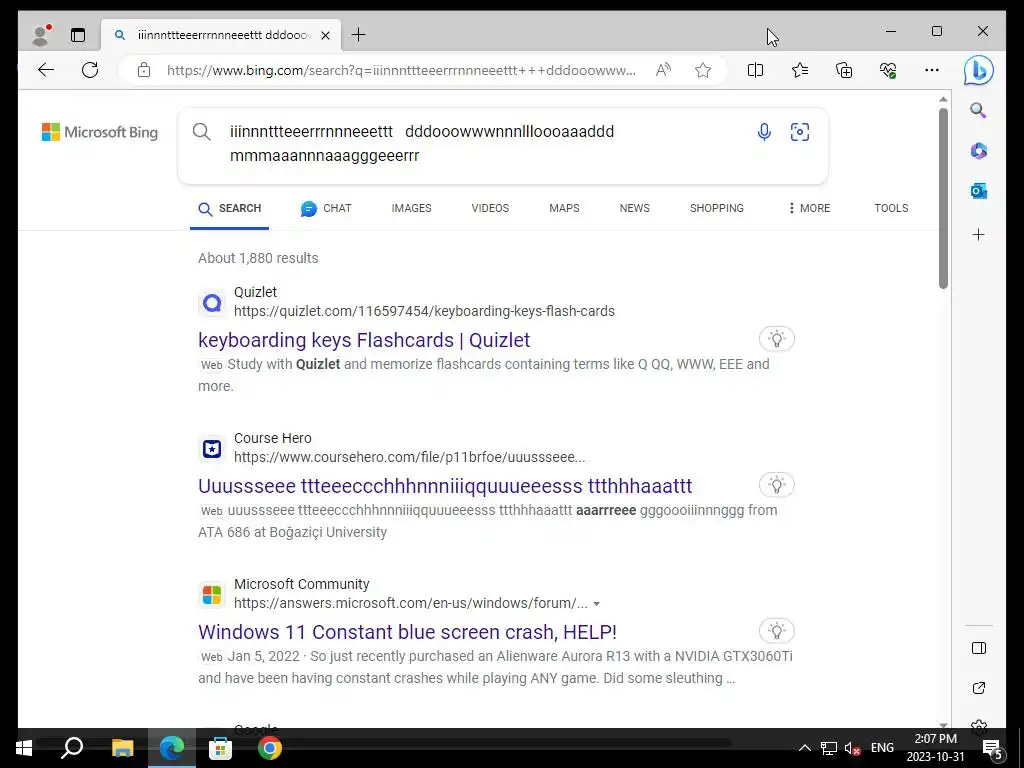Open the Favorites list
The image size is (1024, 768).
click(799, 70)
